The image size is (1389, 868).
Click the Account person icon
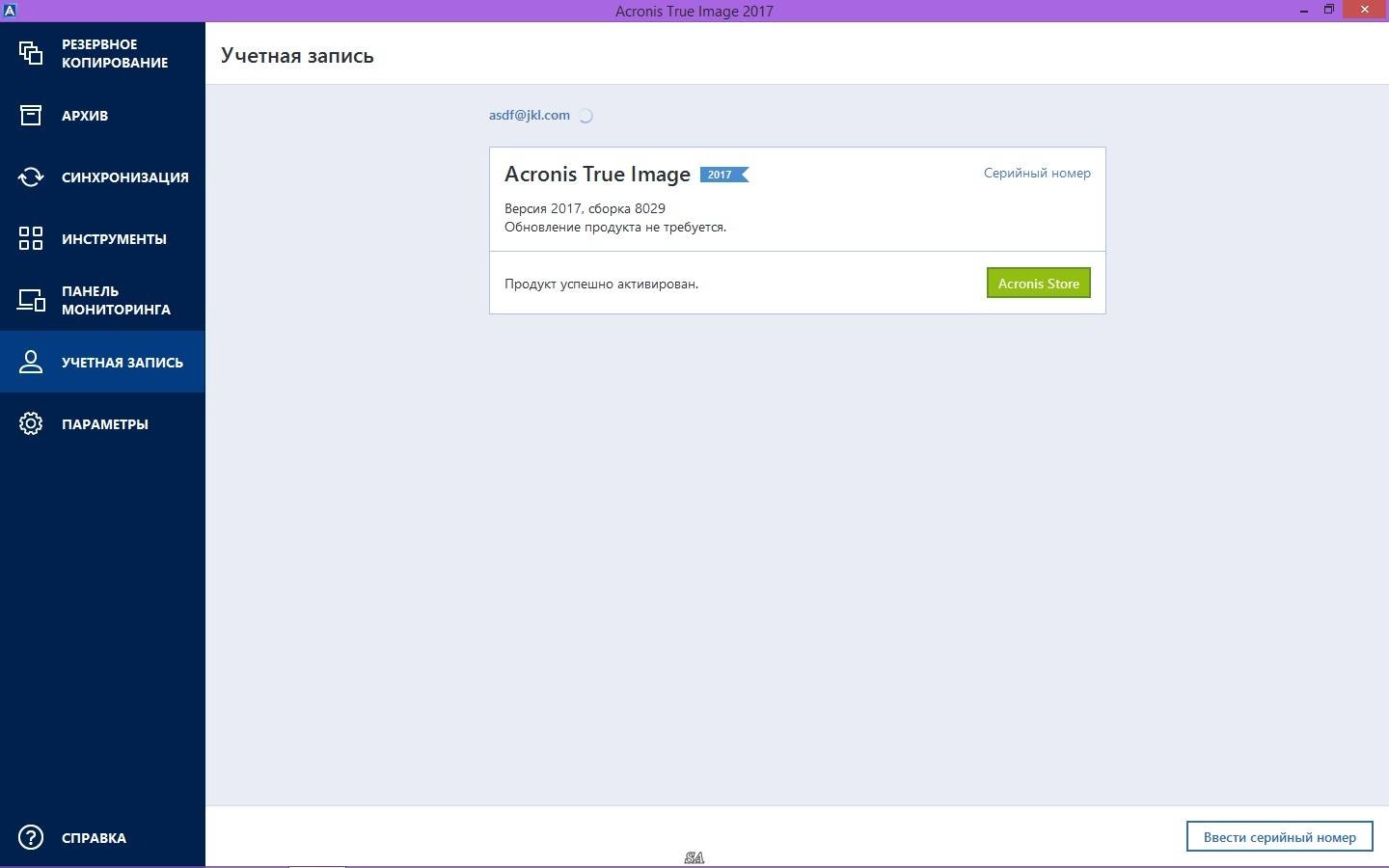click(x=31, y=362)
